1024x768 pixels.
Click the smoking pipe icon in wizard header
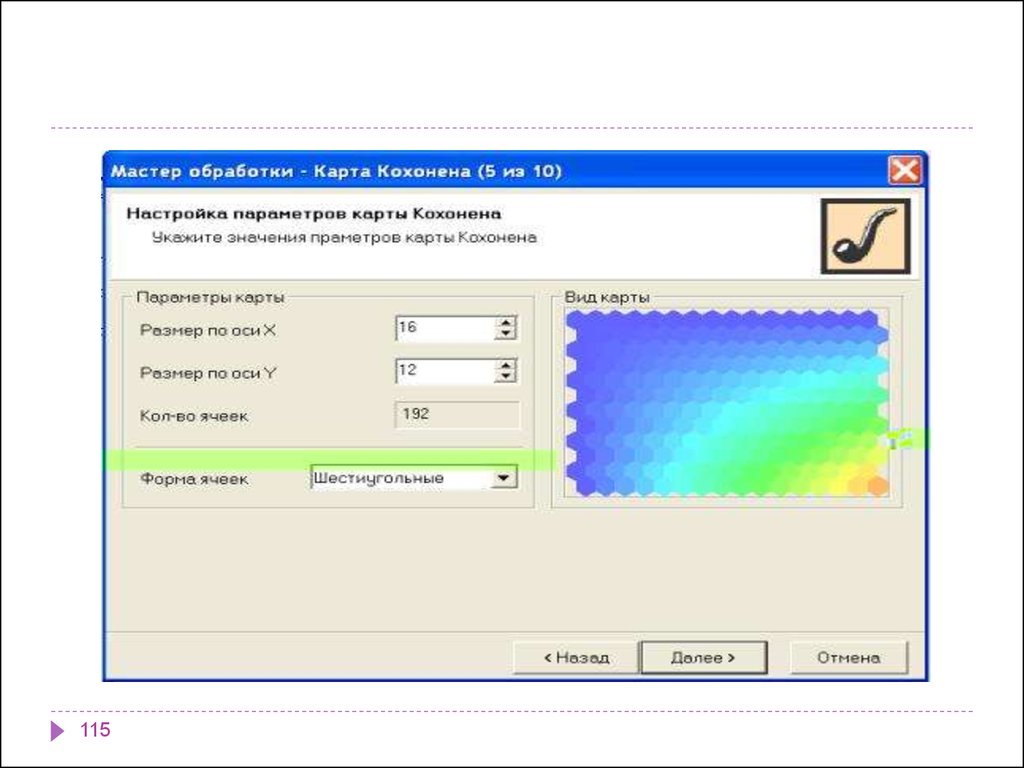click(865, 236)
